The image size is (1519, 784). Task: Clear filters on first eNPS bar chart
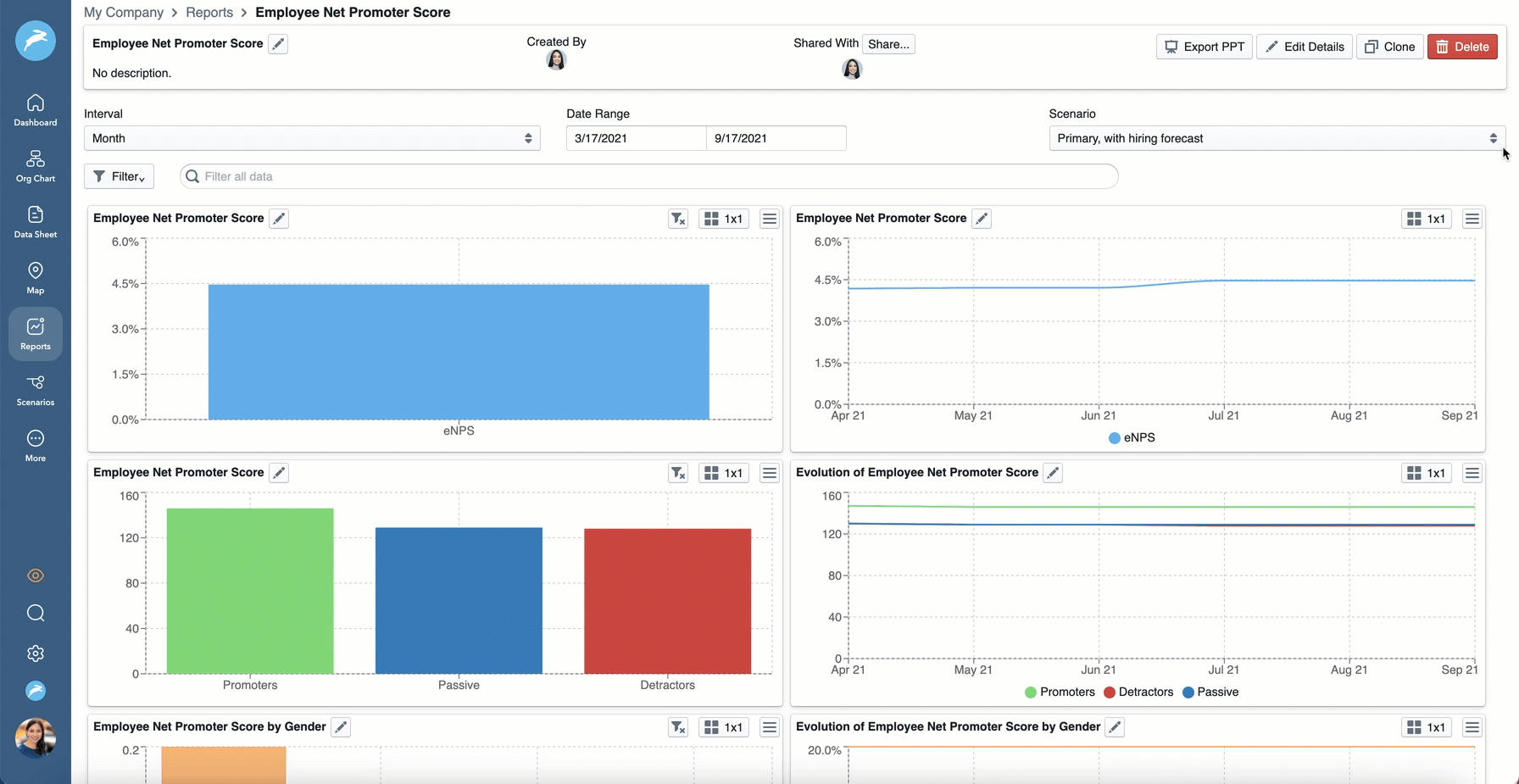(677, 219)
